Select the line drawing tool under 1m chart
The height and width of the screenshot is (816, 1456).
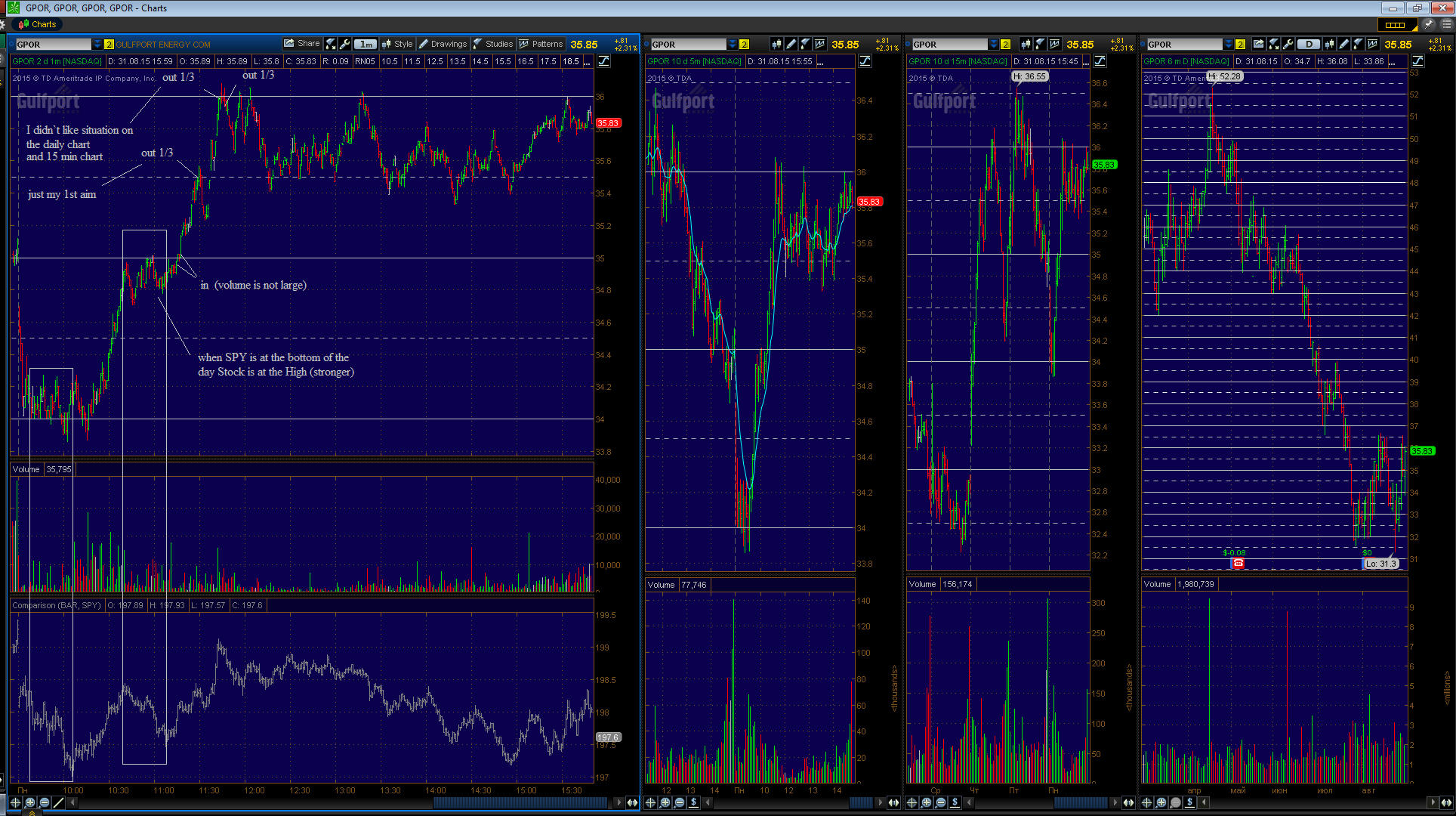[59, 802]
